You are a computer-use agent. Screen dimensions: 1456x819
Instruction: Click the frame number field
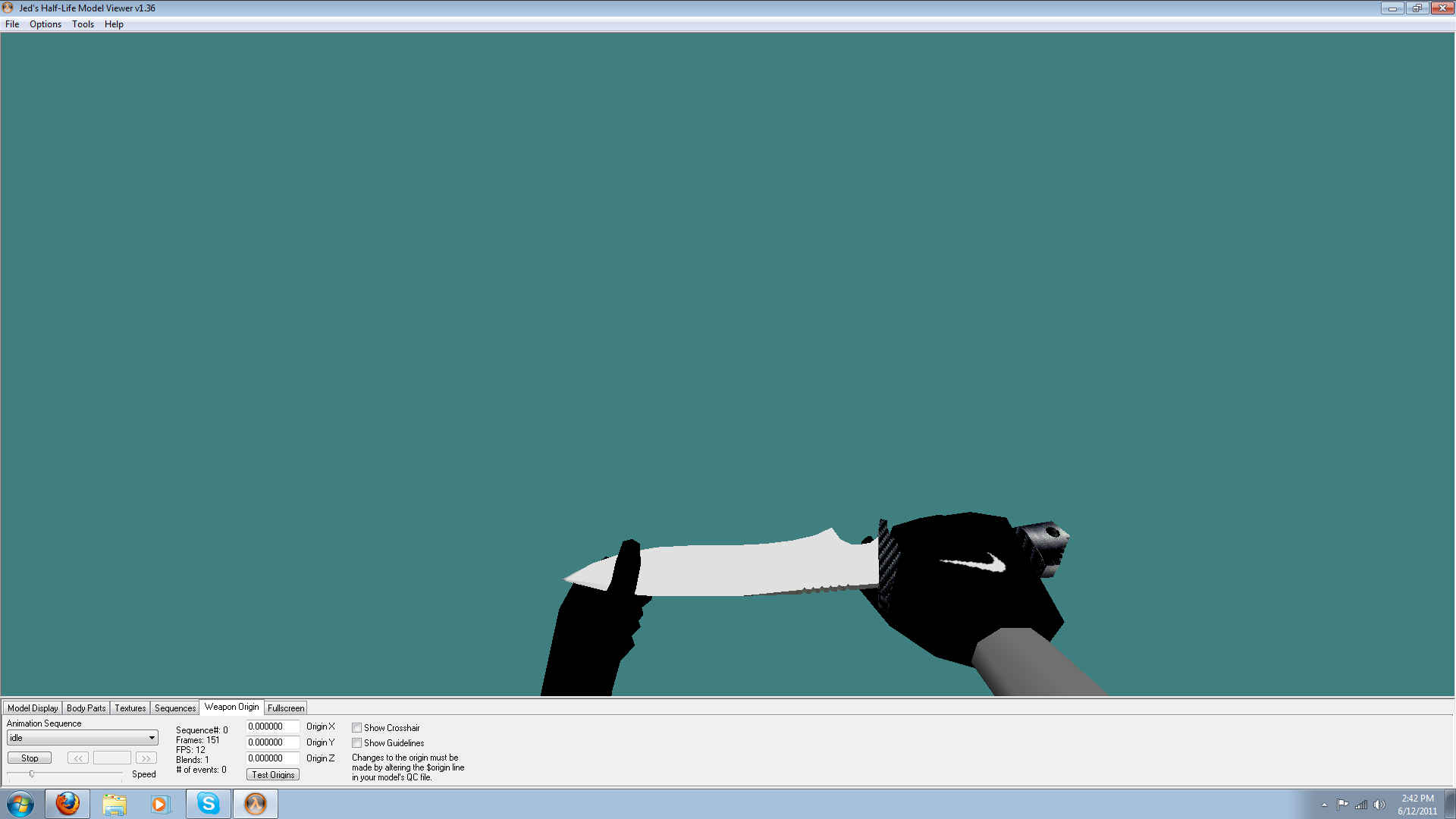(112, 758)
